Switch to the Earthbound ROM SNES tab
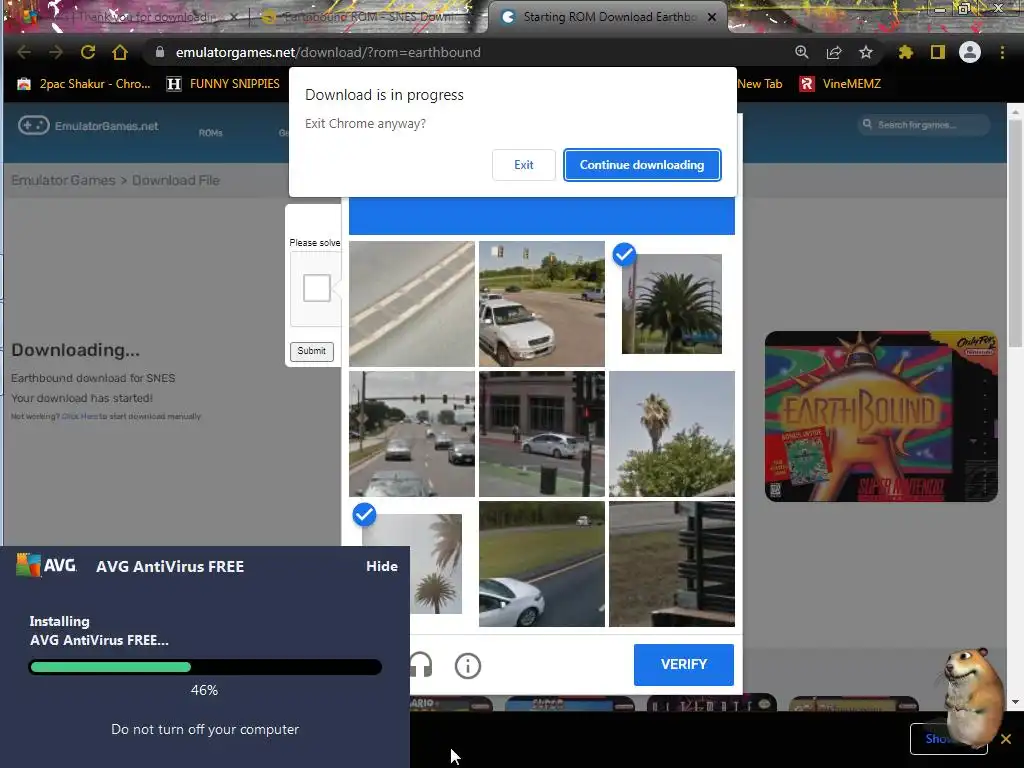Image resolution: width=1024 pixels, height=768 pixels. click(368, 17)
